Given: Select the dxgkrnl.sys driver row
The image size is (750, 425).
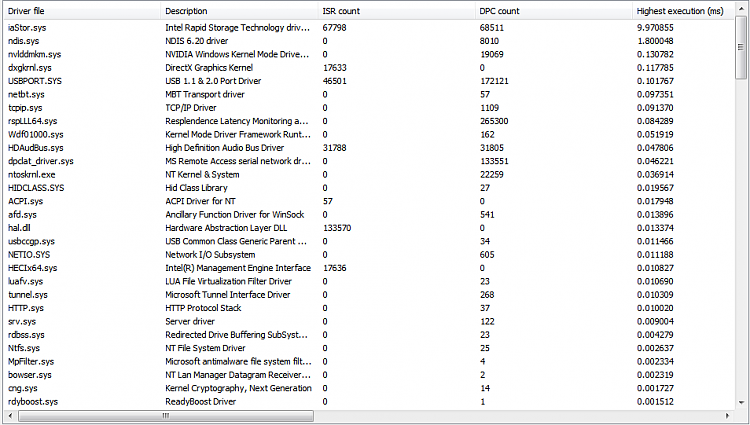Looking at the screenshot, I should pyautogui.click(x=369, y=68).
